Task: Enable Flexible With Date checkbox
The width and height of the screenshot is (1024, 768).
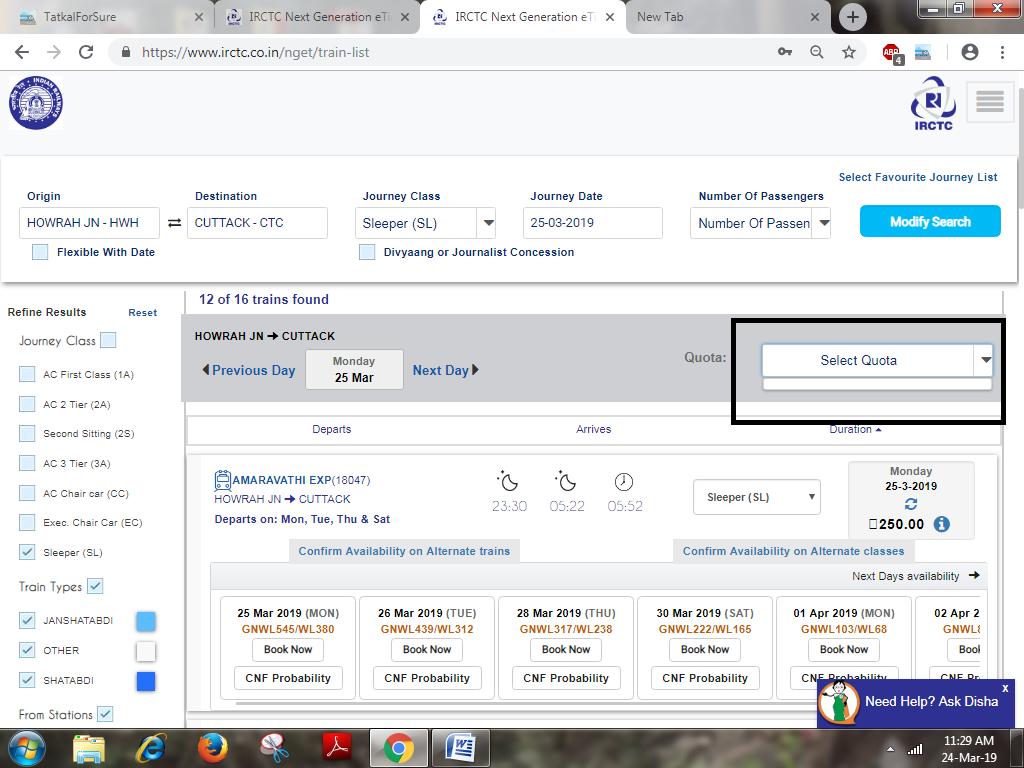Action: tap(40, 252)
